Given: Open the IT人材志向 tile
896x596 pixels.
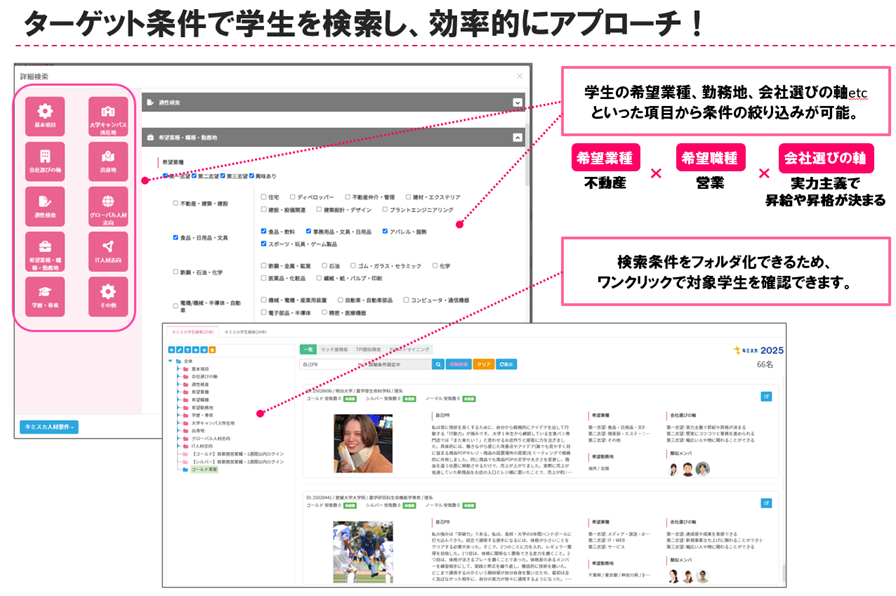Looking at the screenshot, I should [x=108, y=252].
